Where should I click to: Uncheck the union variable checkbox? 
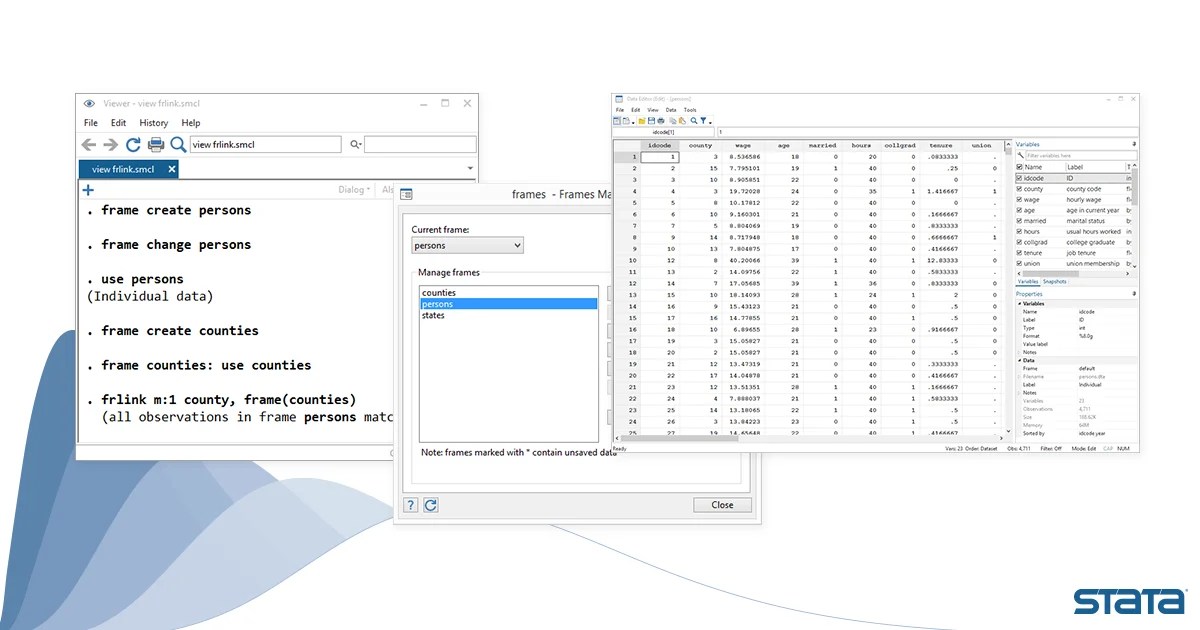click(x=1022, y=263)
